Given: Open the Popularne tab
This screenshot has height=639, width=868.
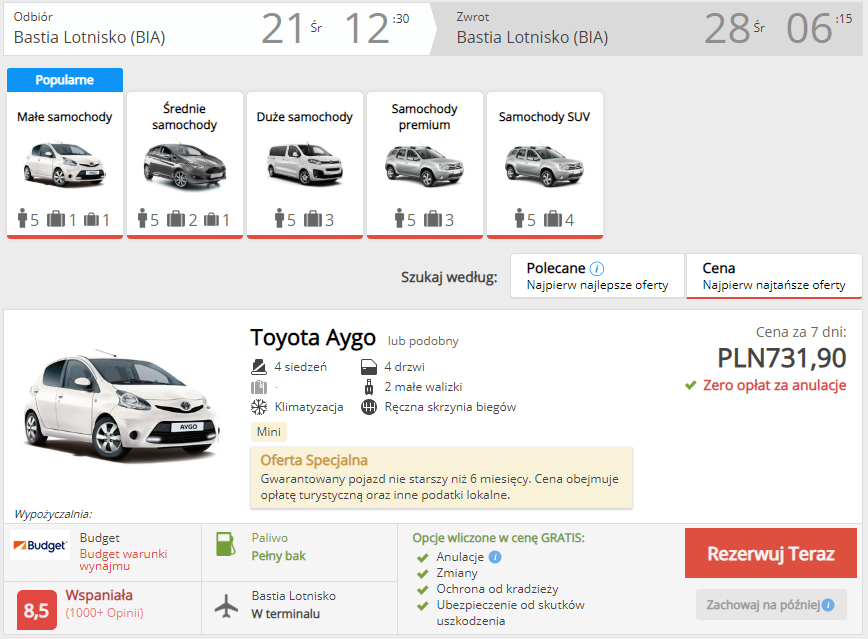Looking at the screenshot, I should pyautogui.click(x=65, y=80).
